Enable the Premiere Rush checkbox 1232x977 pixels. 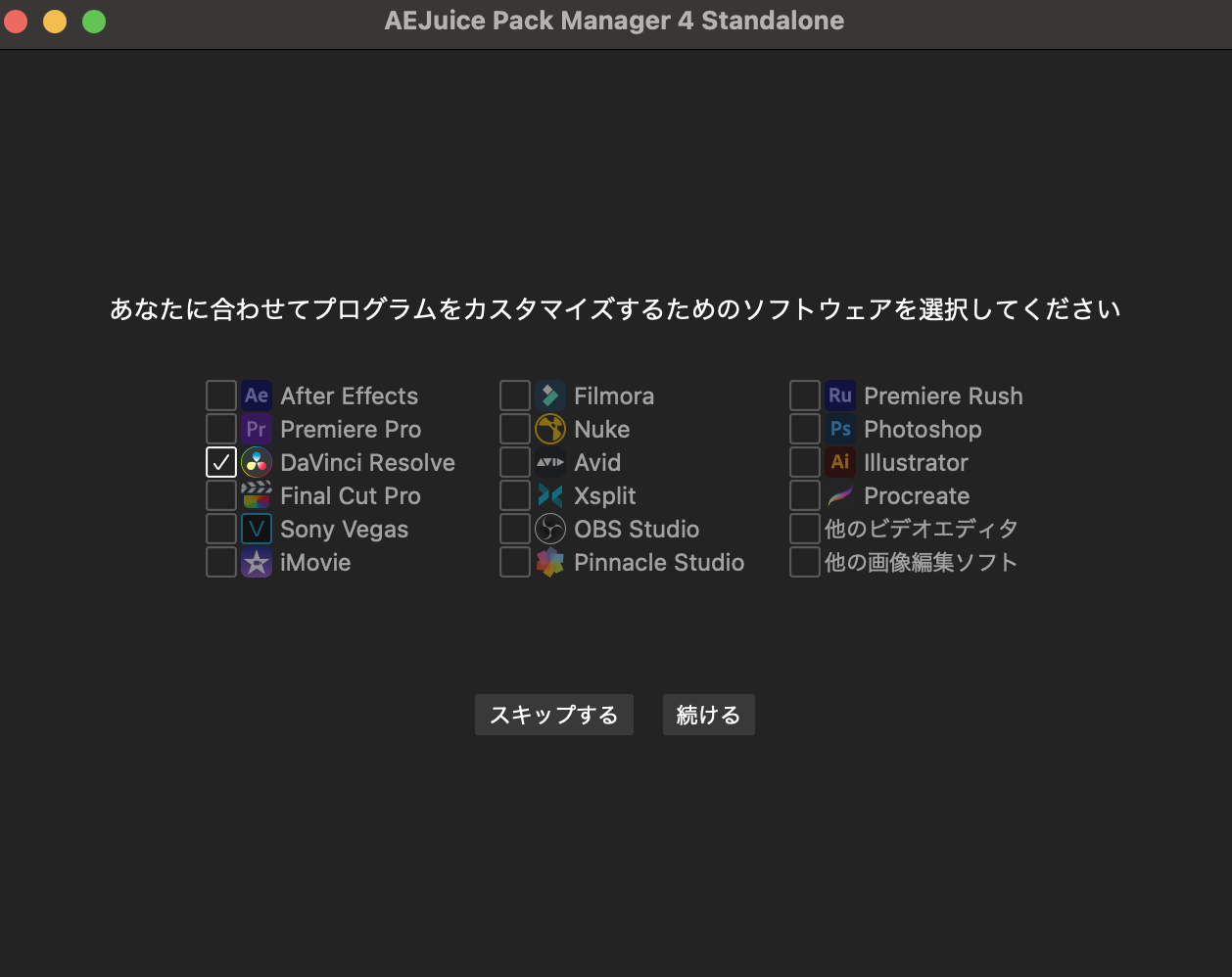click(x=804, y=395)
